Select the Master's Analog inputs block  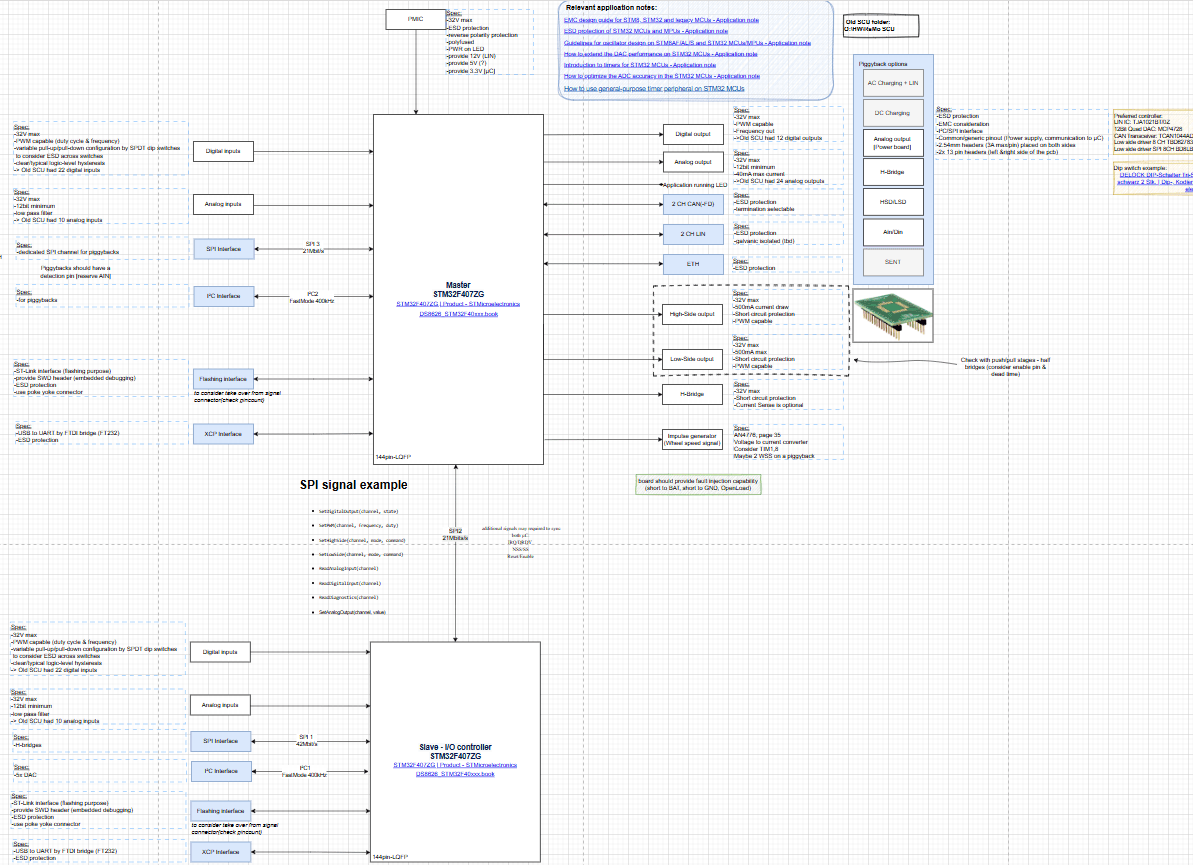(x=223, y=204)
